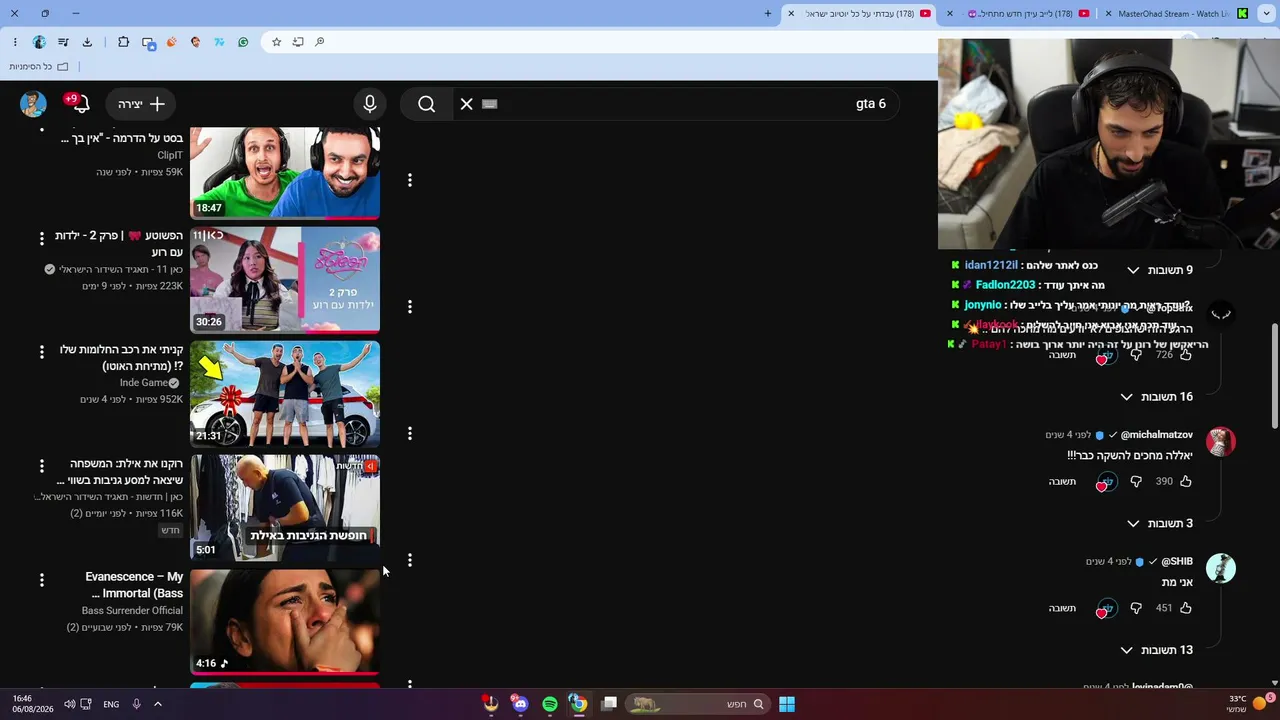
Task: Like the comment with 726 likes
Action: pos(1186,355)
